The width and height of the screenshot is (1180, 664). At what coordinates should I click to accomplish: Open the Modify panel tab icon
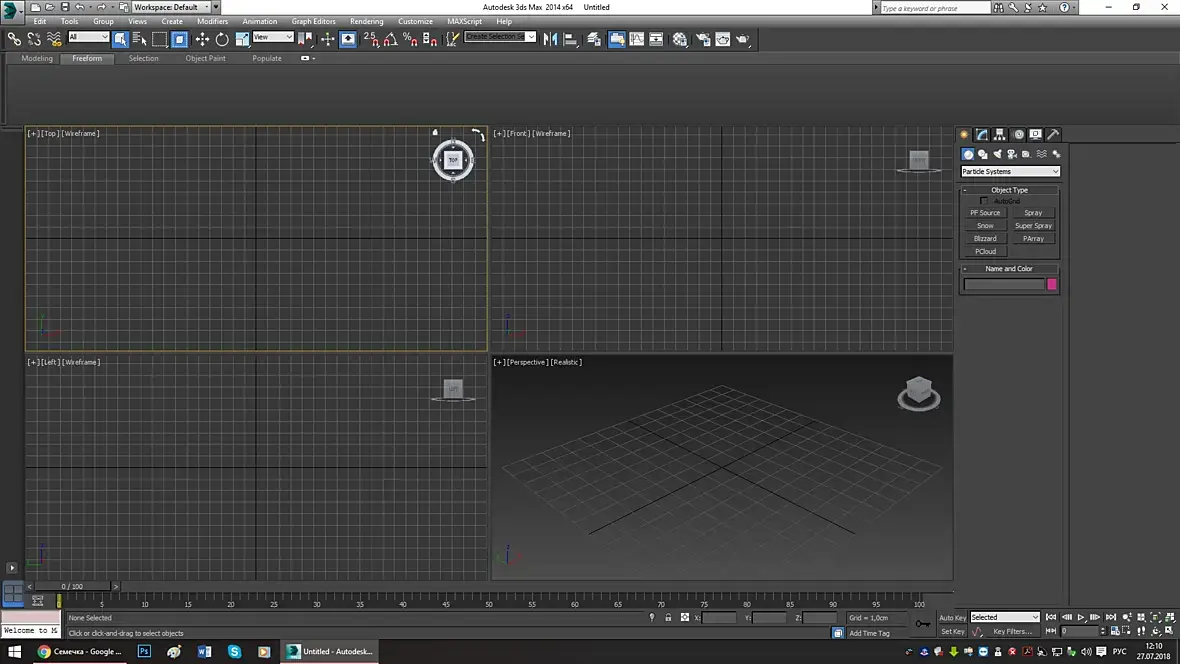[982, 134]
